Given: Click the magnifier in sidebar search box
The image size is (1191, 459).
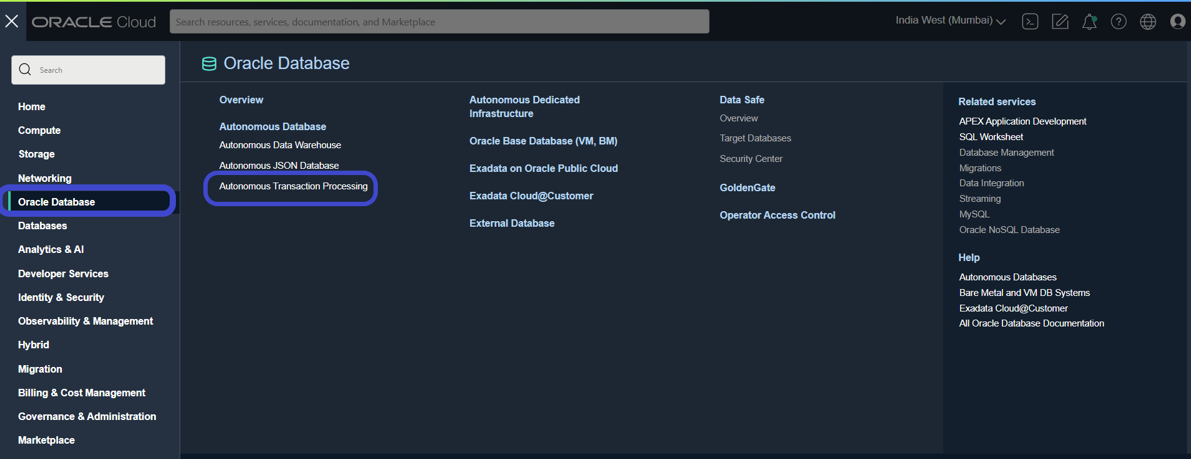Looking at the screenshot, I should [25, 70].
